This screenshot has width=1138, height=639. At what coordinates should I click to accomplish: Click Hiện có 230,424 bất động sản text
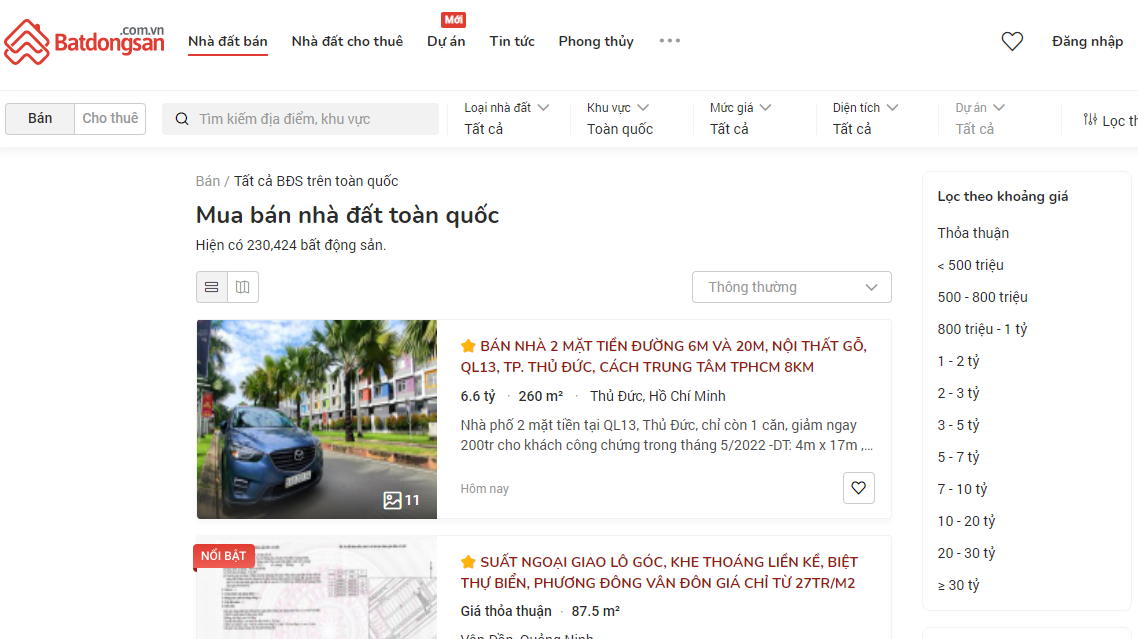click(290, 245)
